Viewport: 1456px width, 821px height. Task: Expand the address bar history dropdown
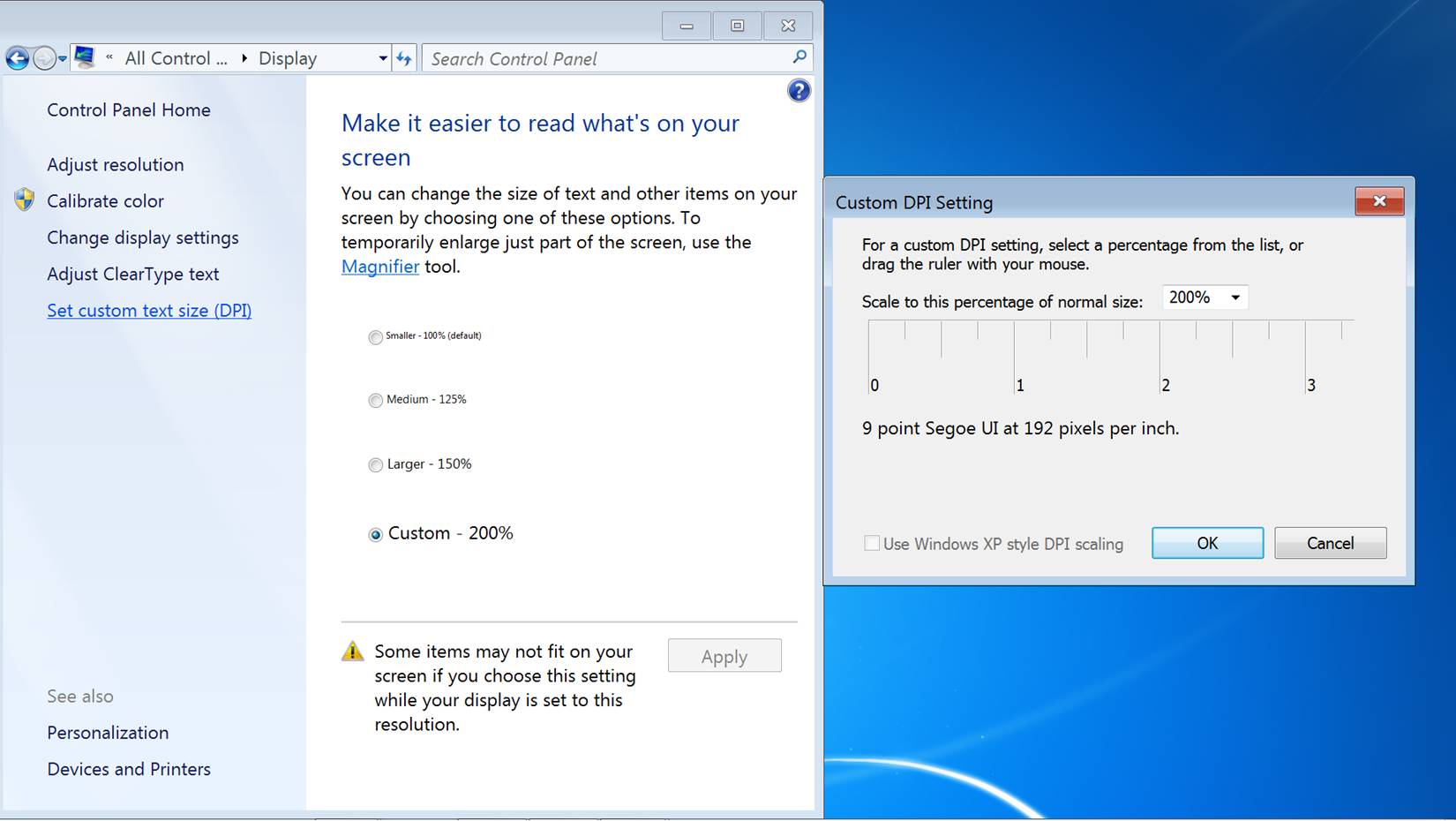383,58
